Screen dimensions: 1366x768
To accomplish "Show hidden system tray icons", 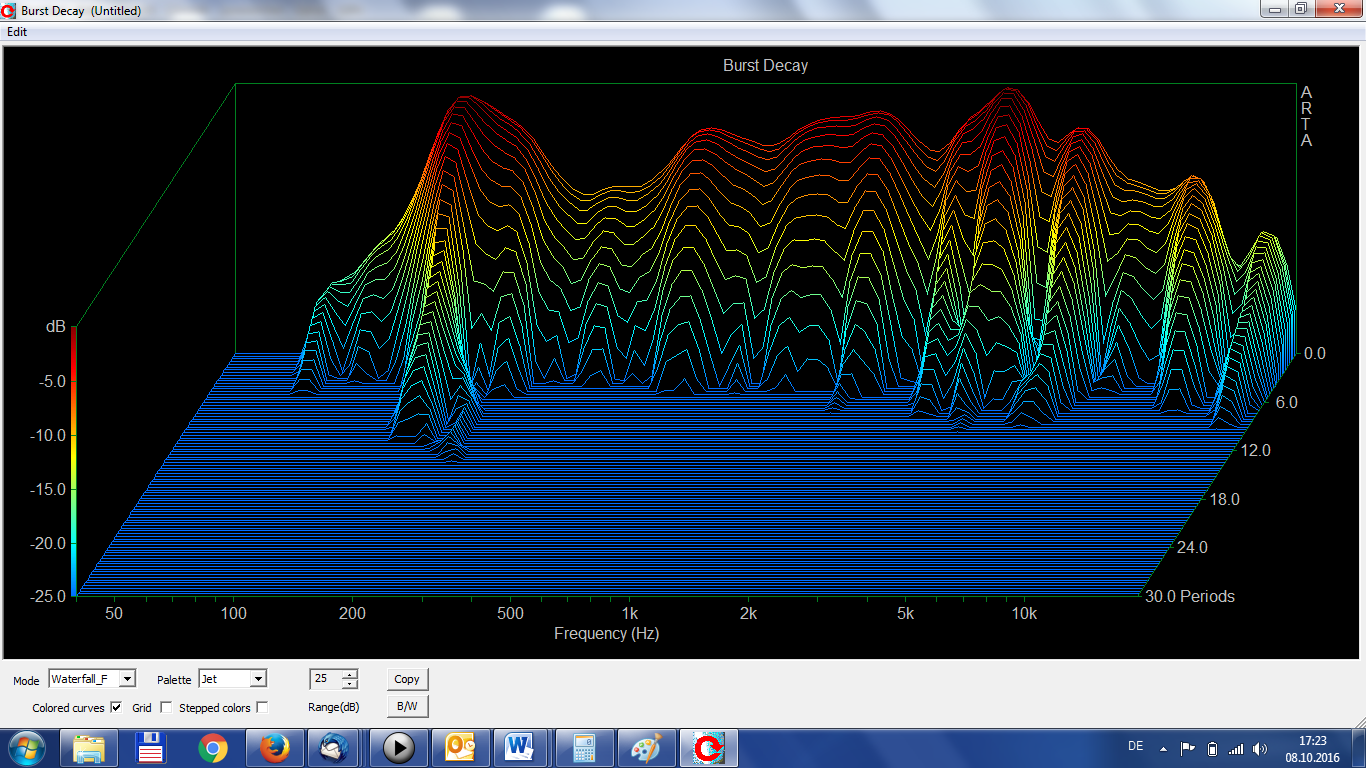I will click(x=1163, y=748).
